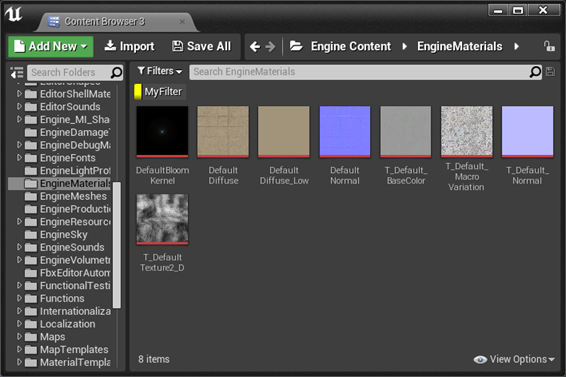Expand the MaterialTempla folder
566x377 pixels.
coord(19,362)
